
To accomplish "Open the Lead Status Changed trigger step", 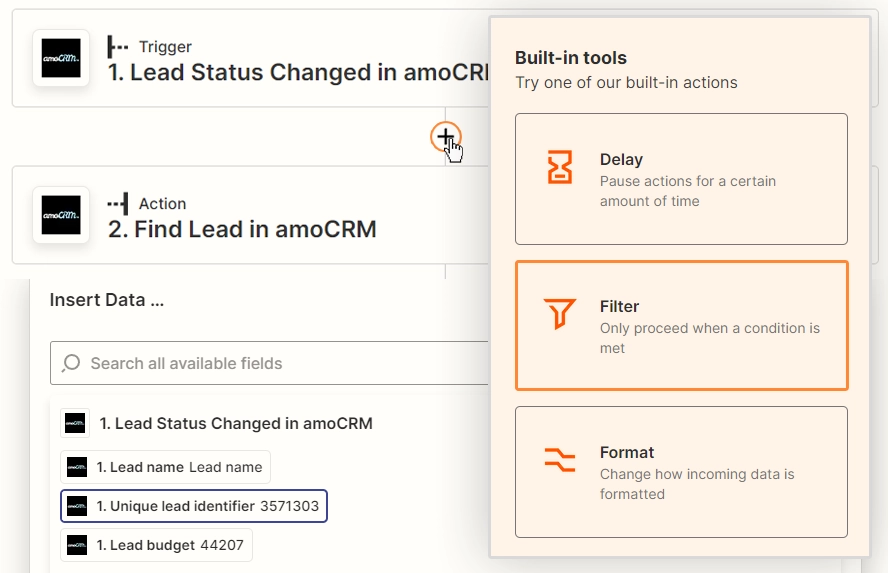I will pyautogui.click(x=250, y=58).
